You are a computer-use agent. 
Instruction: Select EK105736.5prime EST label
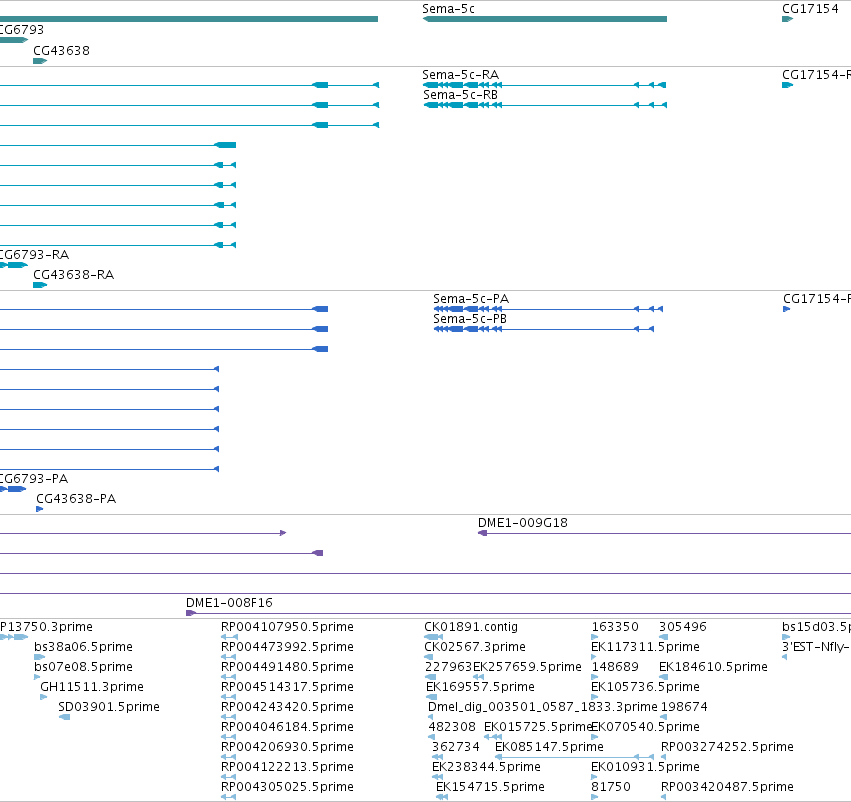(645, 687)
